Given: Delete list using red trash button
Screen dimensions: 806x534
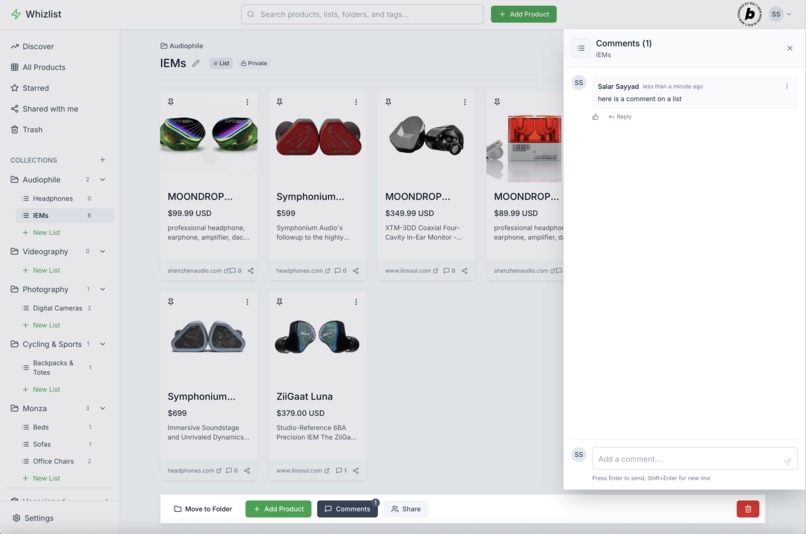Looking at the screenshot, I should tap(748, 509).
